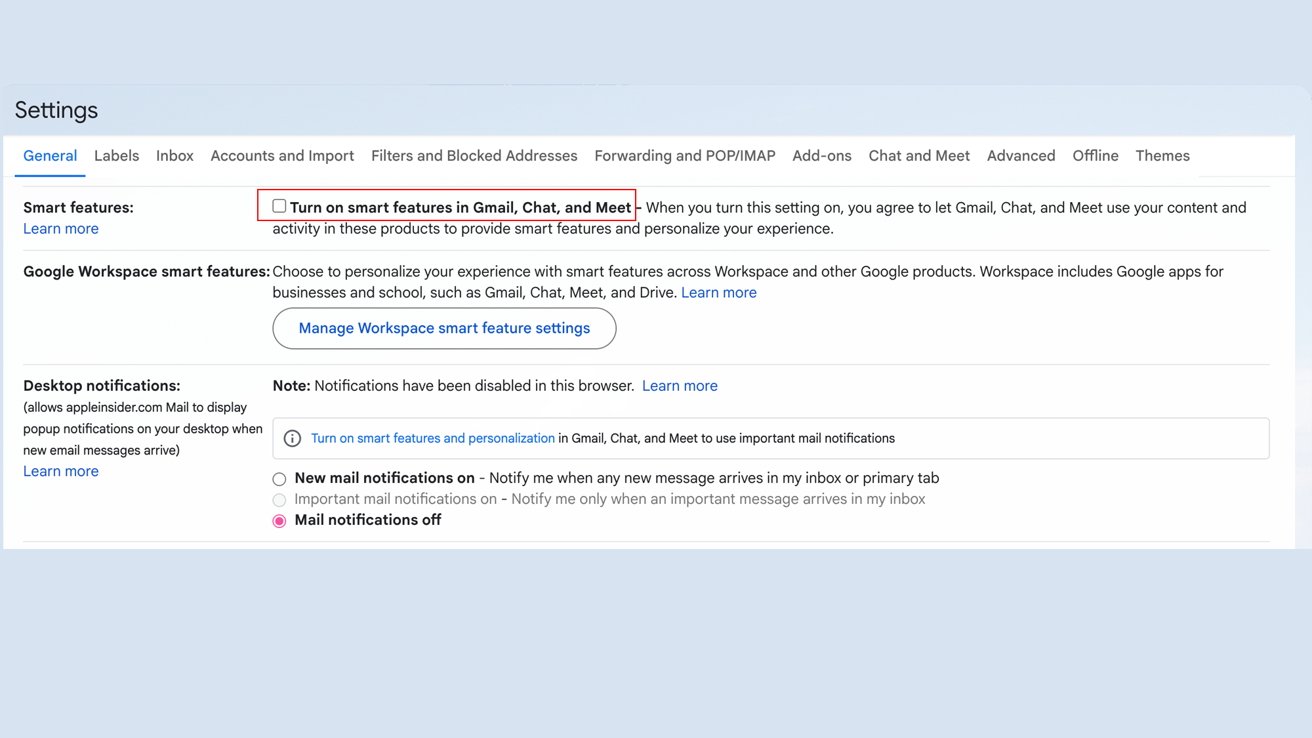The width and height of the screenshot is (1312, 738).
Task: Go to Chat and Meet tab
Action: pos(919,156)
